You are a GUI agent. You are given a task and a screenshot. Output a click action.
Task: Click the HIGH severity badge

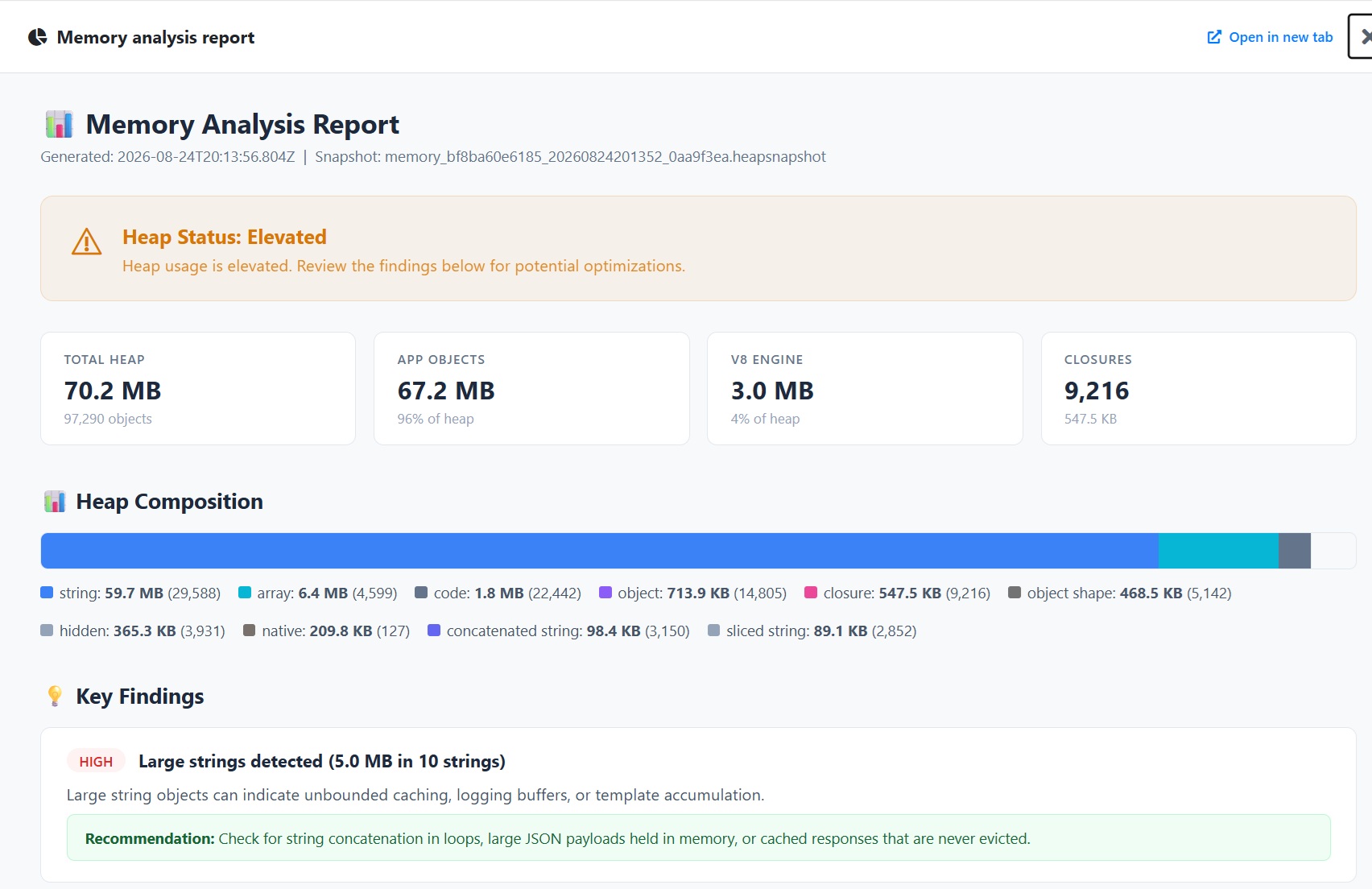click(96, 761)
